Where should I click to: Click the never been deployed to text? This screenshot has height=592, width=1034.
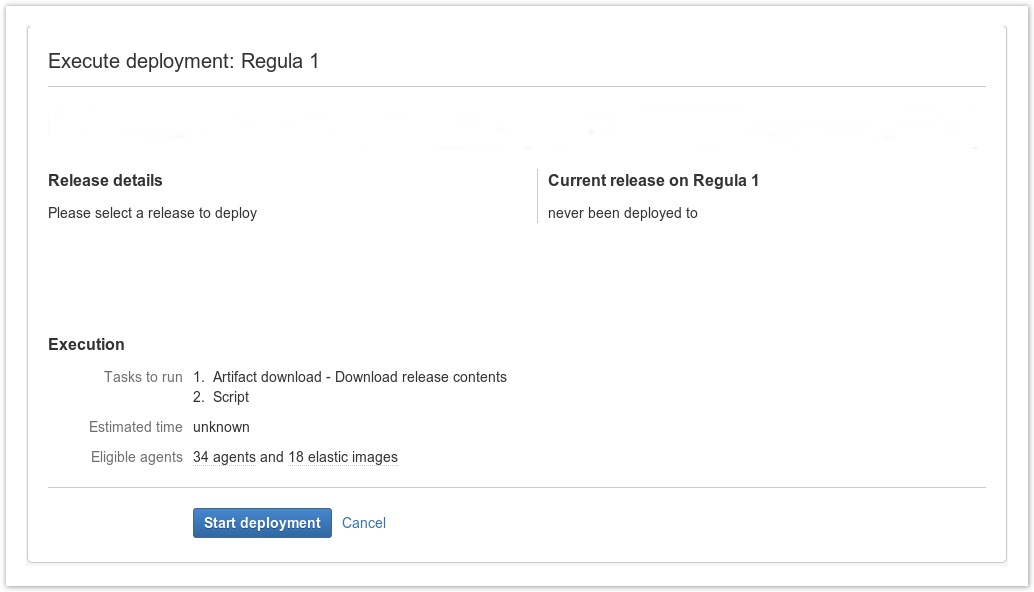tap(623, 213)
